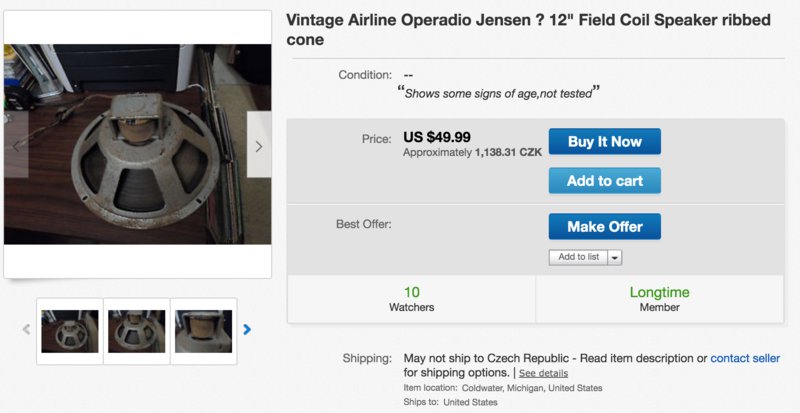Open the contact seller link
The height and width of the screenshot is (413, 800).
745,358
